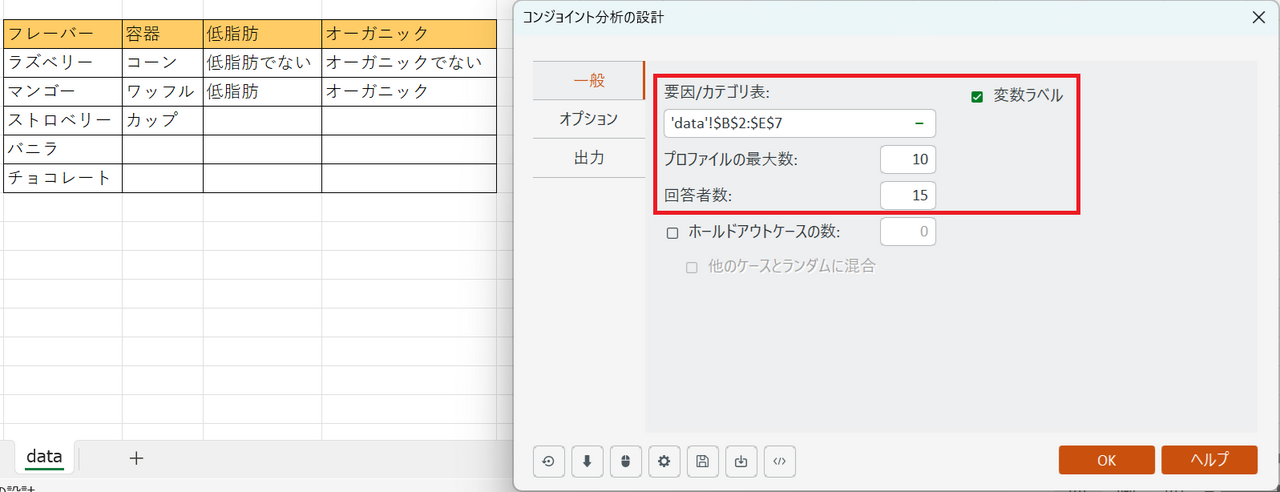The image size is (1280, 492).
Task: Switch to the オプション tab
Action: click(588, 119)
